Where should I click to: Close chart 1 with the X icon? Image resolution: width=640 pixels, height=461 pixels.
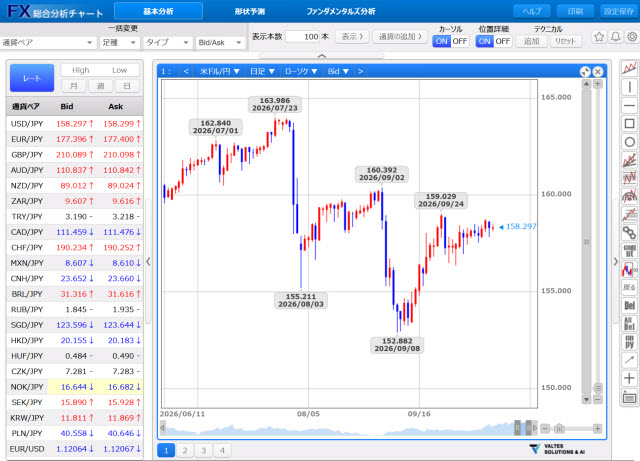coord(598,71)
